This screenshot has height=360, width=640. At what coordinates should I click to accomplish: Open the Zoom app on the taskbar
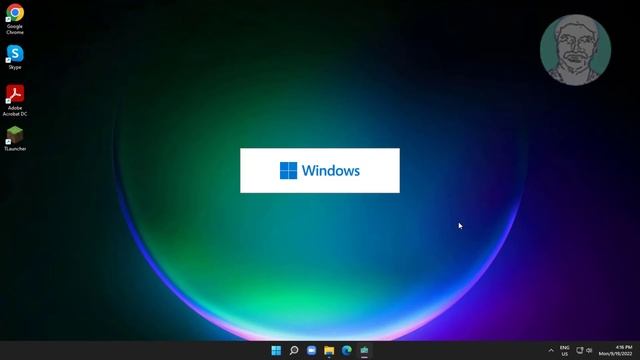click(x=311, y=351)
